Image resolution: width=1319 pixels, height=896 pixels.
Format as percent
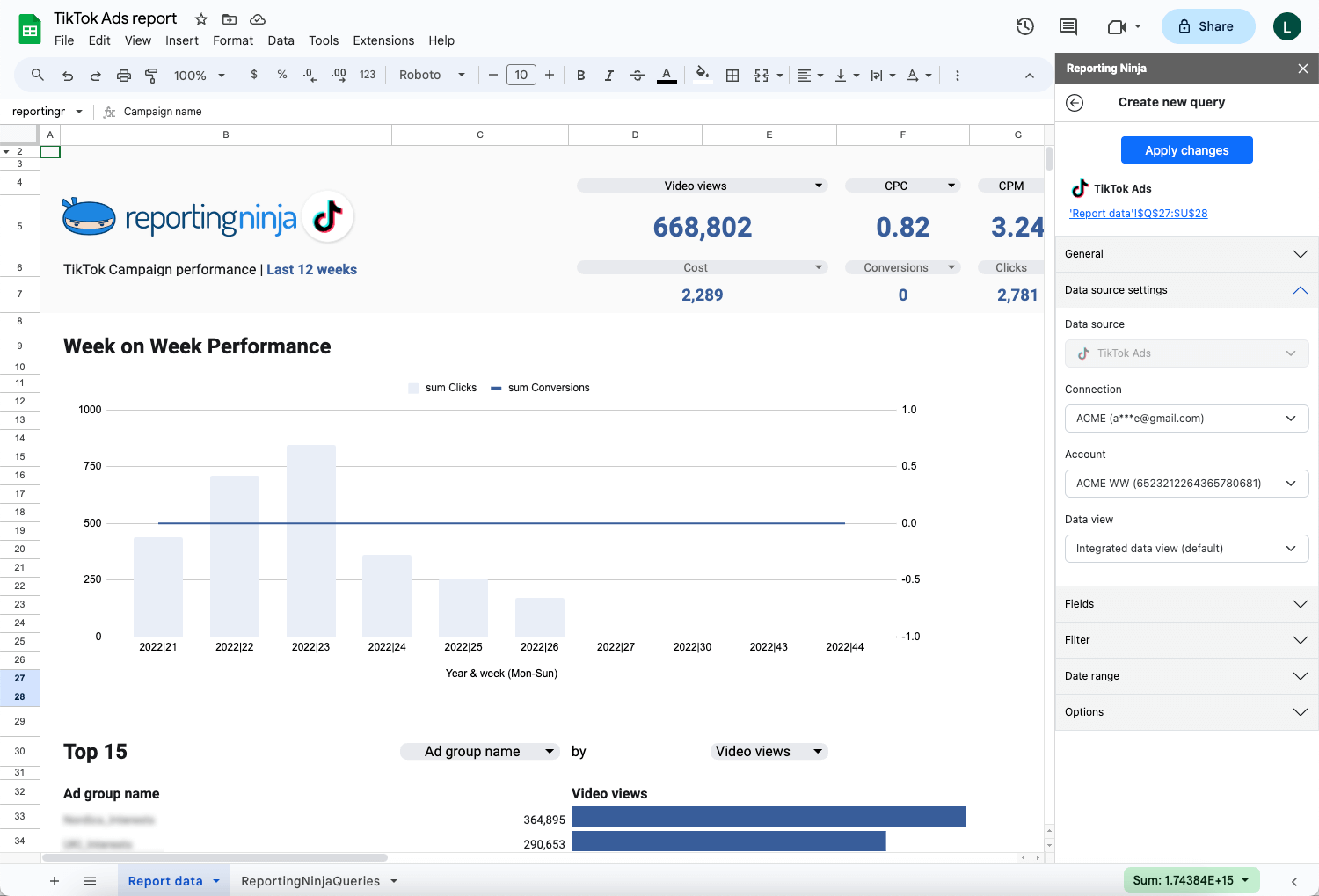point(282,75)
